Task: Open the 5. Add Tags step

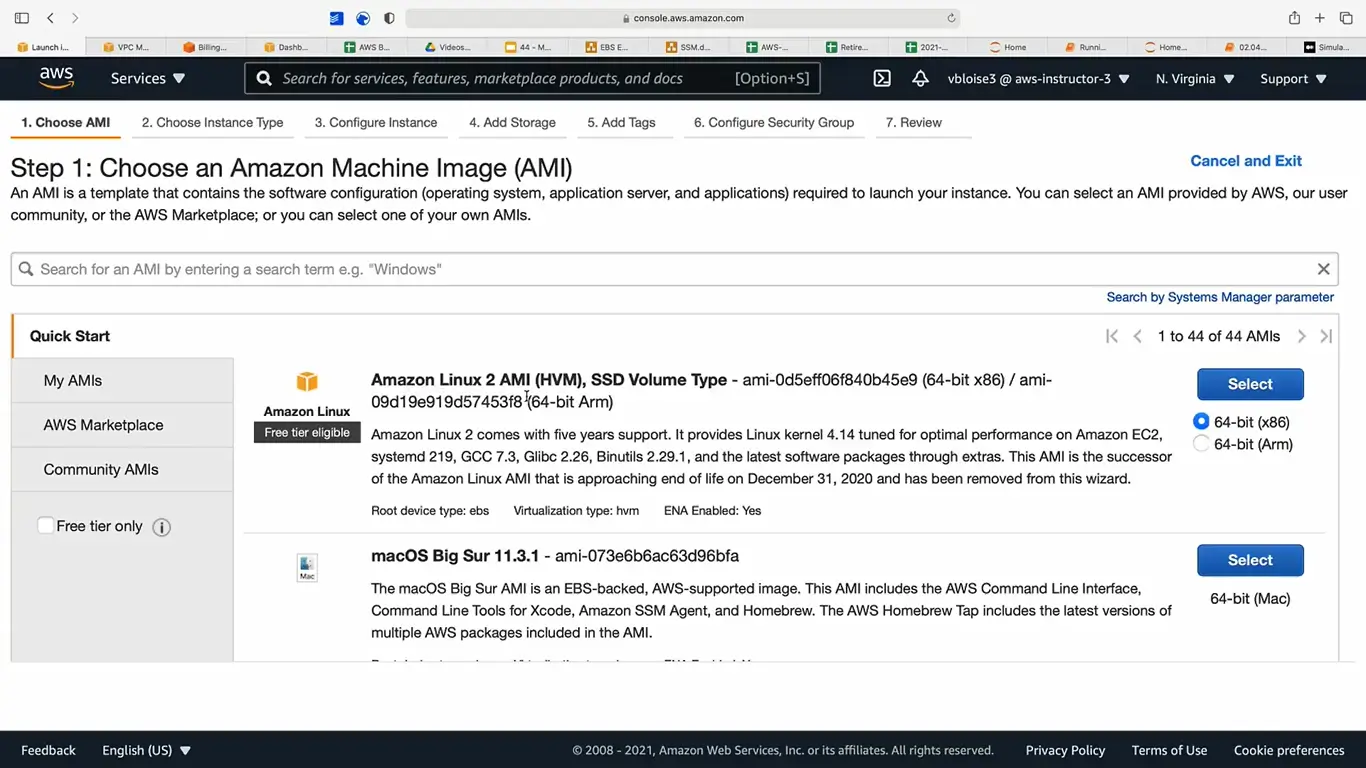Action: (x=621, y=122)
